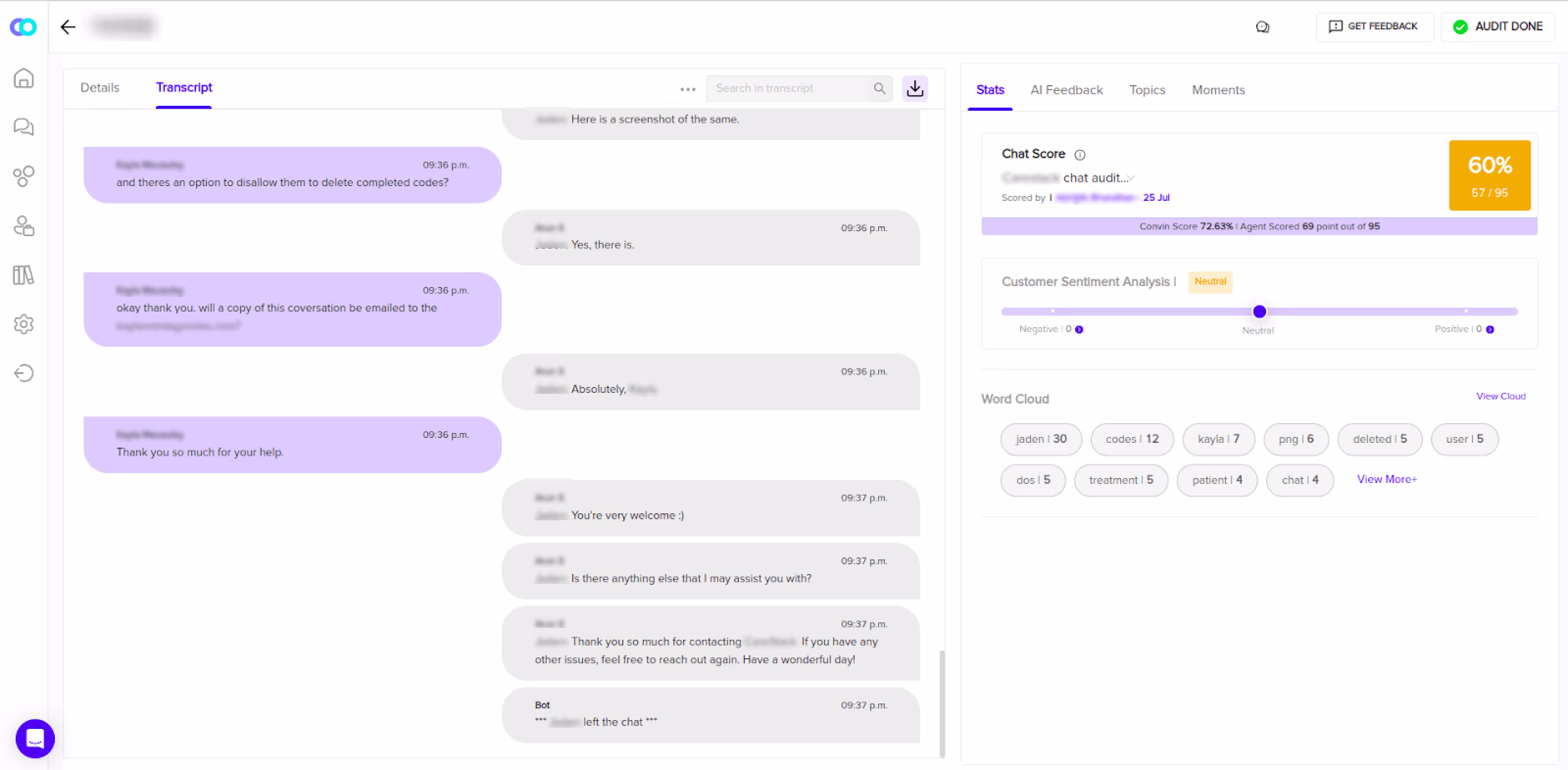The height and width of the screenshot is (770, 1568).
Task: Open the settings gear sidebar icon
Action: click(24, 324)
